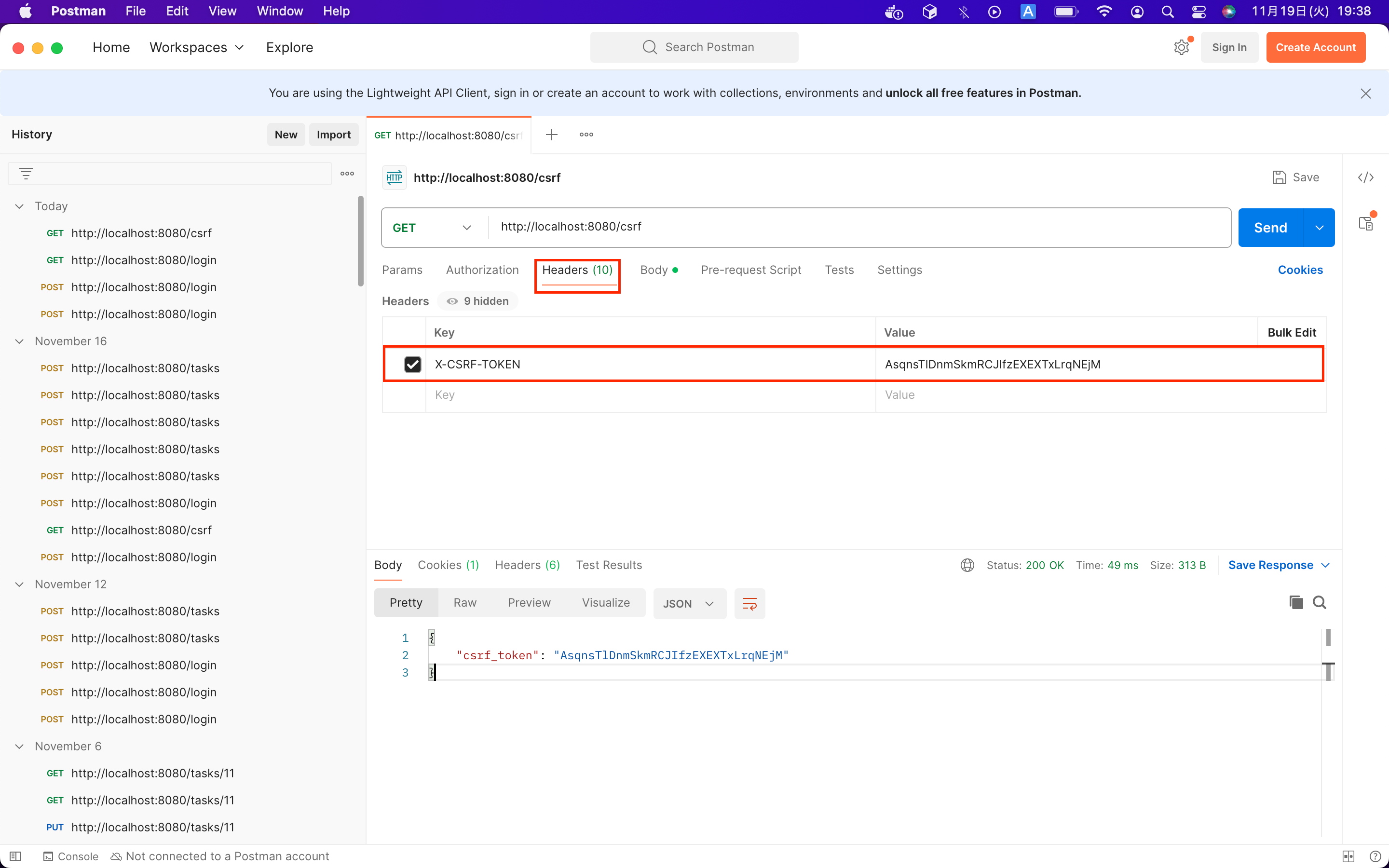
Task: Open the Cookies link
Action: coord(1299,270)
